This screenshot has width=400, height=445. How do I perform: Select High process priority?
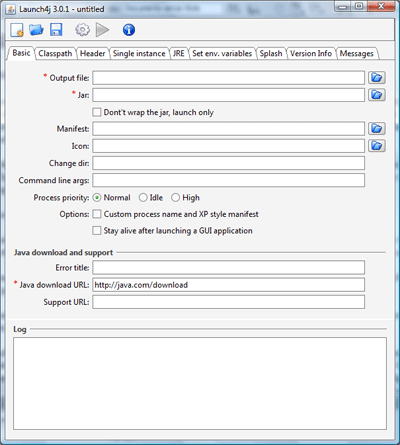click(175, 198)
